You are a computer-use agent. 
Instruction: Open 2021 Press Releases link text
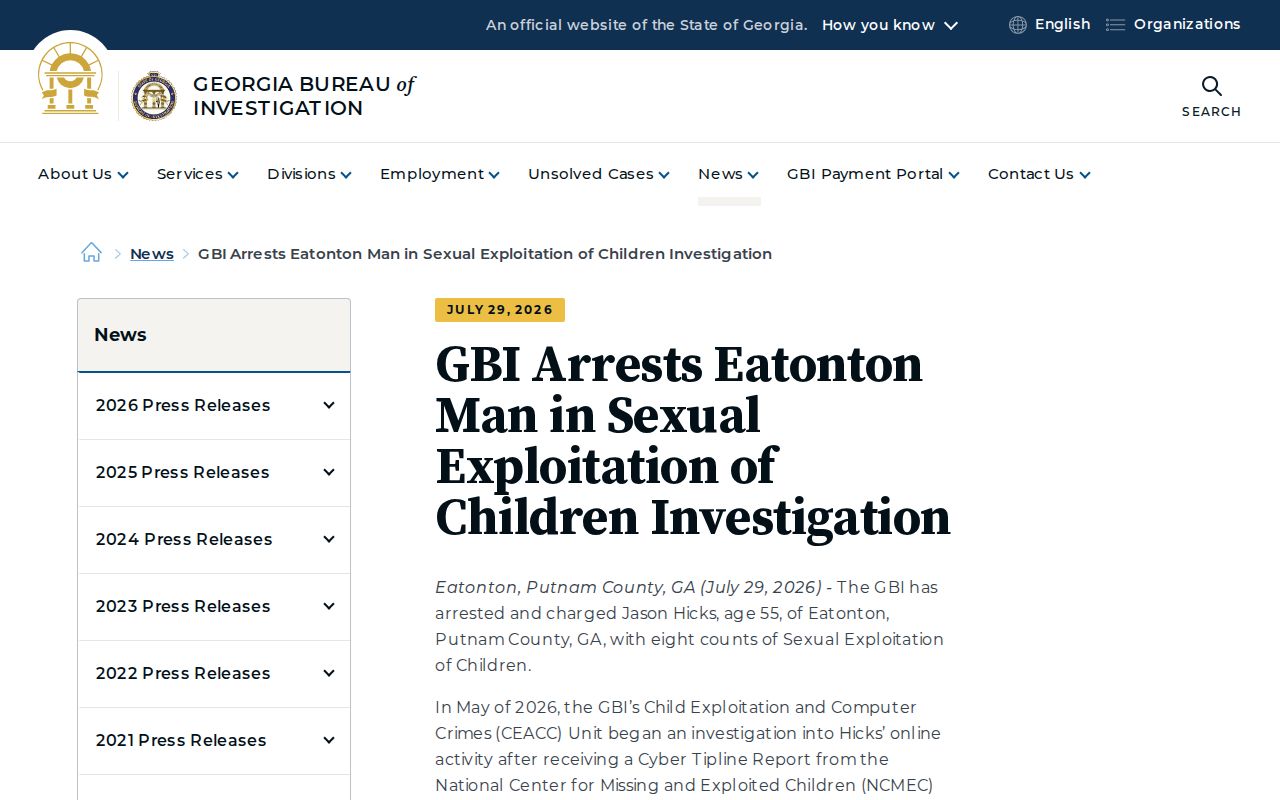pyautogui.click(x=181, y=740)
